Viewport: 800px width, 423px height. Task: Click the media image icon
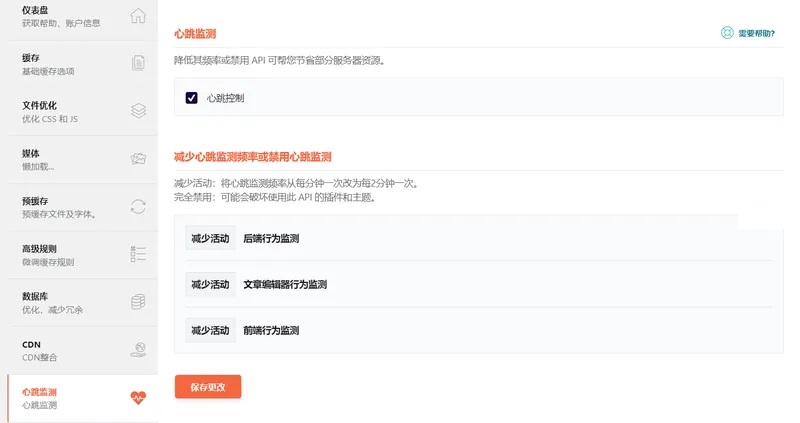(x=138, y=158)
